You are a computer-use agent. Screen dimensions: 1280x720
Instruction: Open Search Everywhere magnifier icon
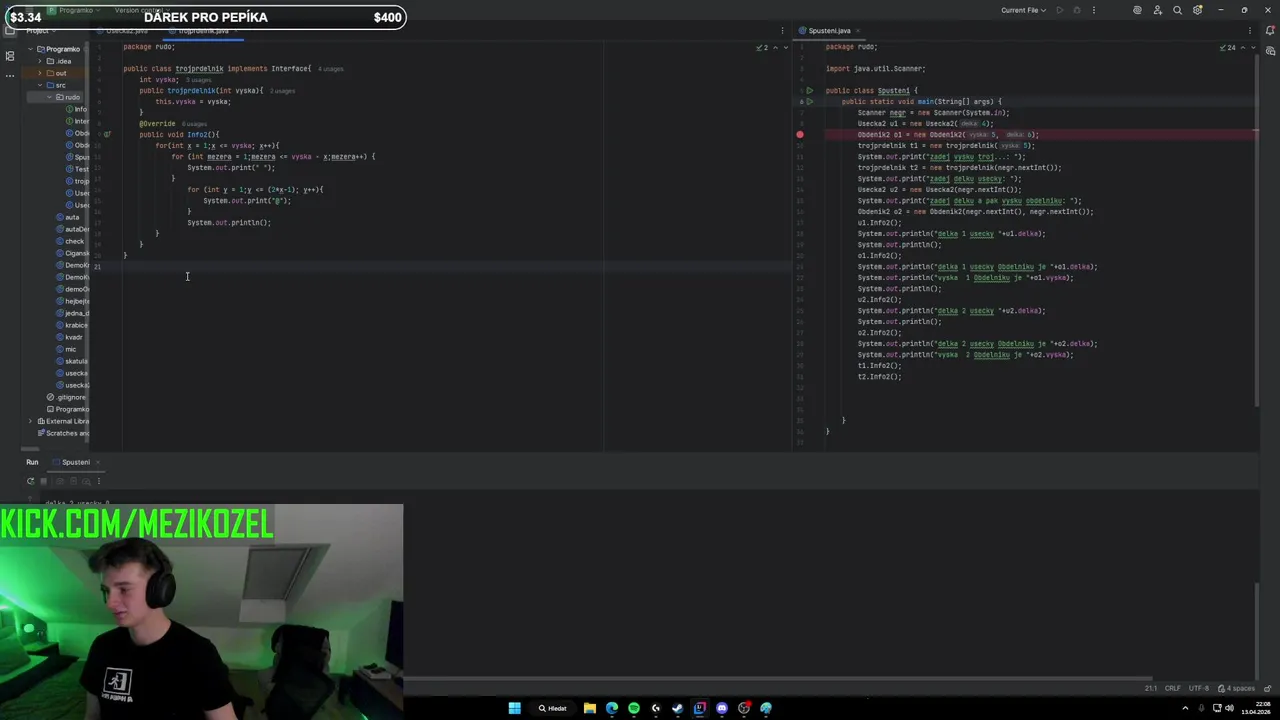(1177, 10)
